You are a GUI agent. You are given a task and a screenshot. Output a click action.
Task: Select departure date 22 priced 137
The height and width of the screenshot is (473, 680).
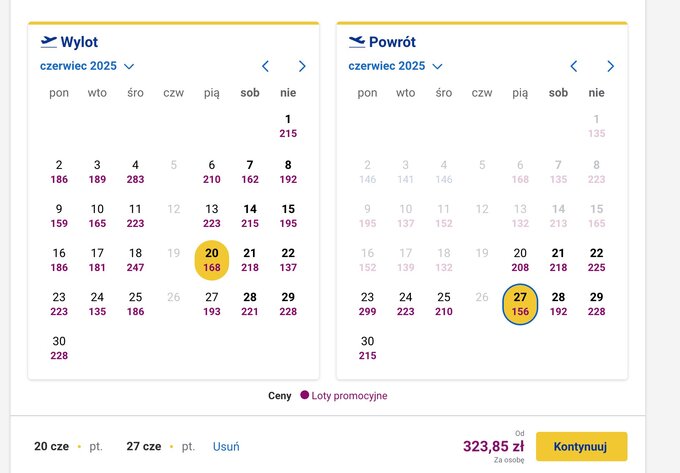point(288,260)
